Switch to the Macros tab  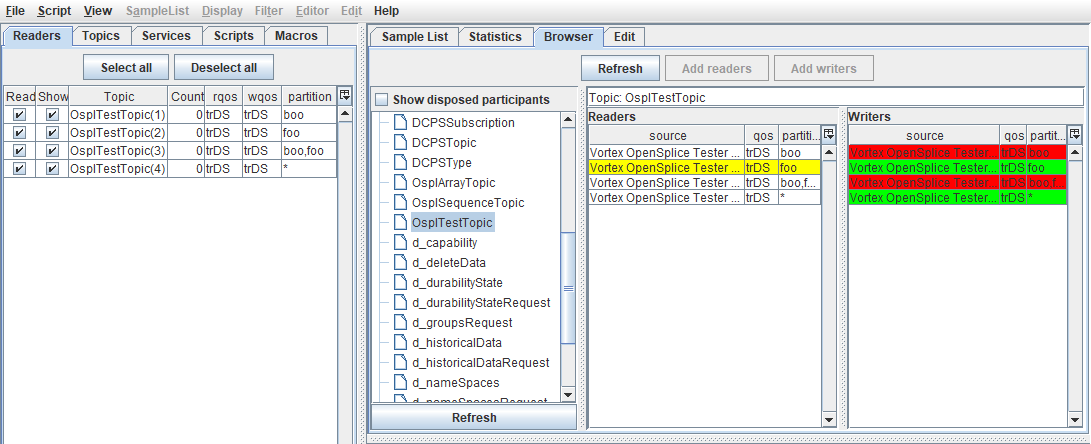click(x=296, y=36)
